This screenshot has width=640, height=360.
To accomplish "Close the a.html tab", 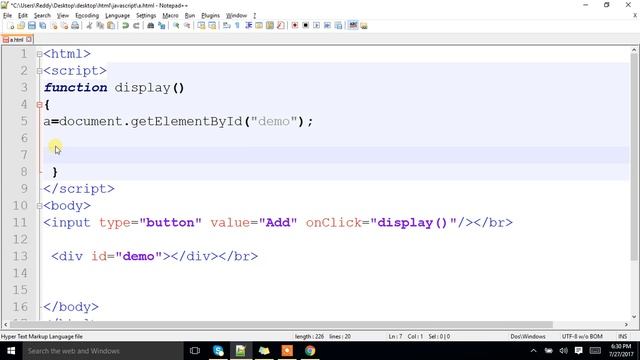I will [x=29, y=40].
